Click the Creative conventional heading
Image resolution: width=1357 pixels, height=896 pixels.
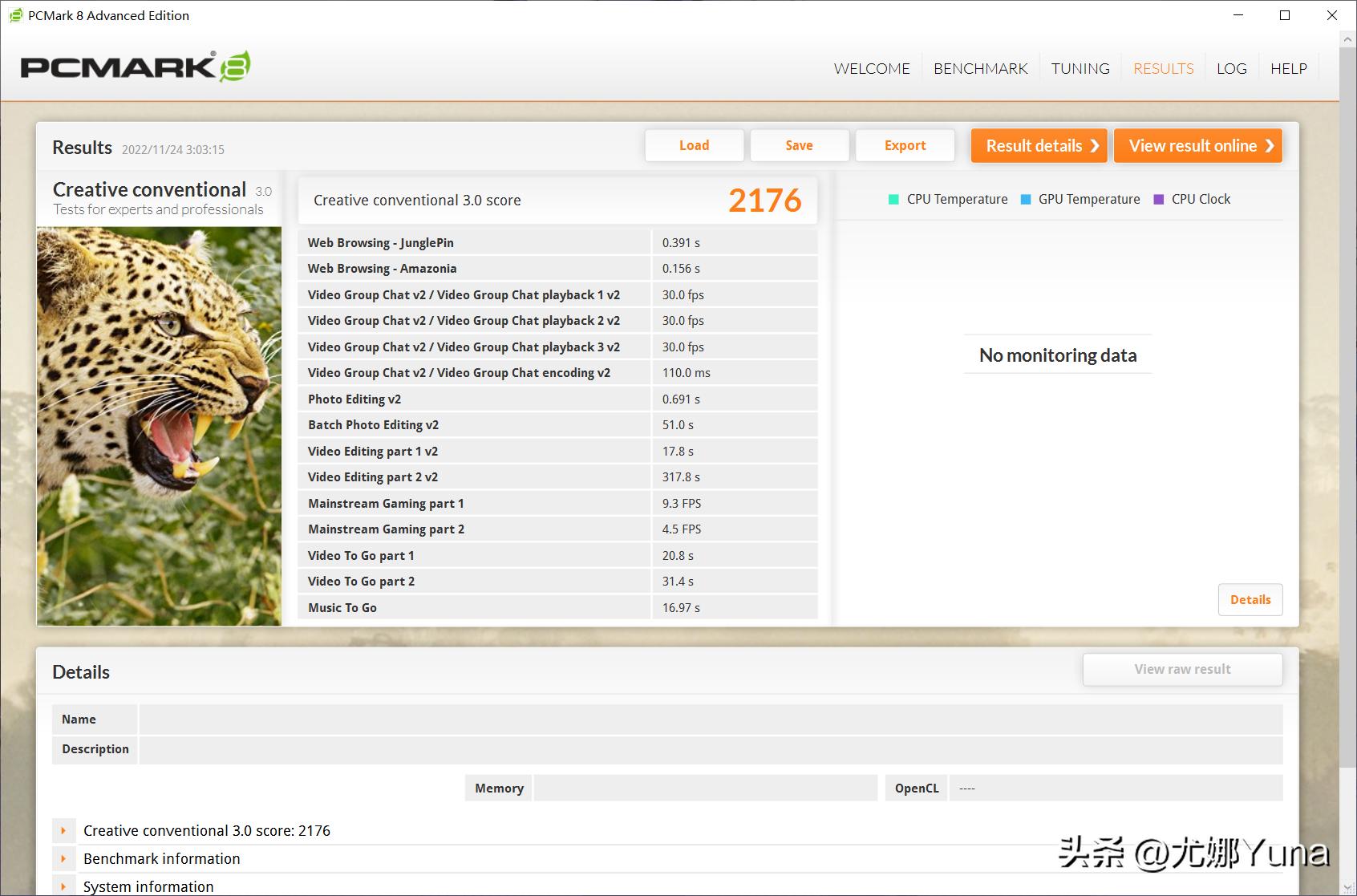point(149,189)
